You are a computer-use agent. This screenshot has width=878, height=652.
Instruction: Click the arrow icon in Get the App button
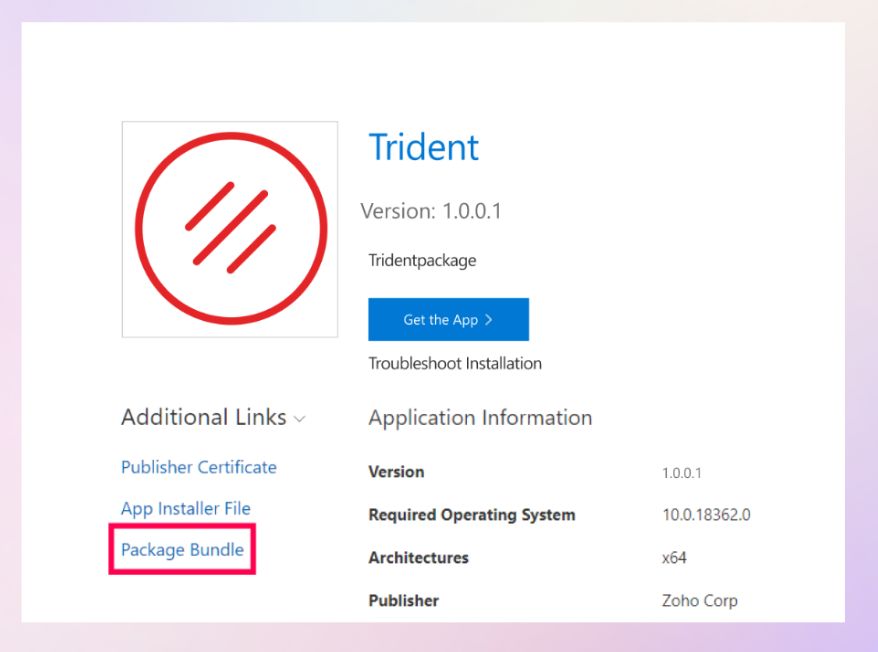489,319
